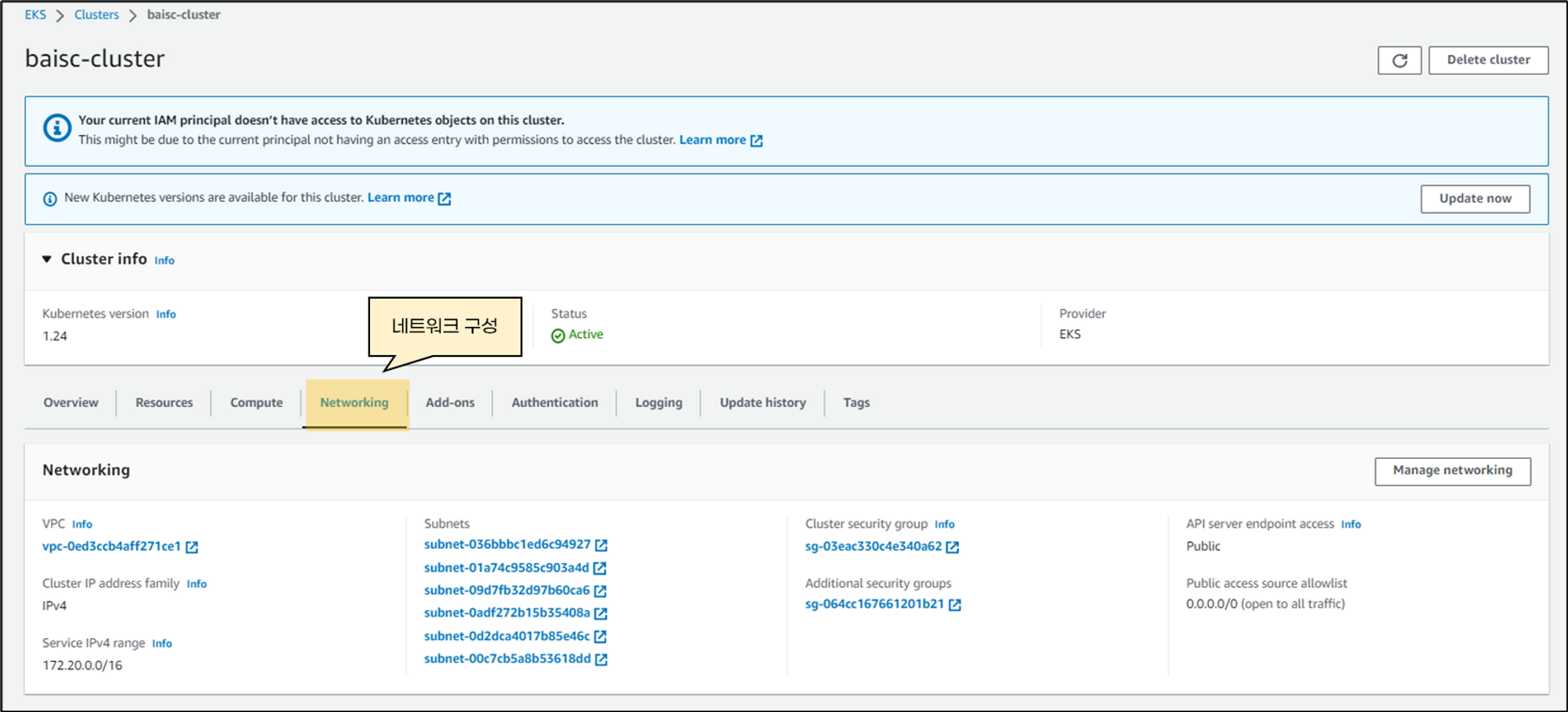This screenshot has width=1568, height=712.
Task: Open subnet-0adf272b15b35408a link
Action: point(507,613)
